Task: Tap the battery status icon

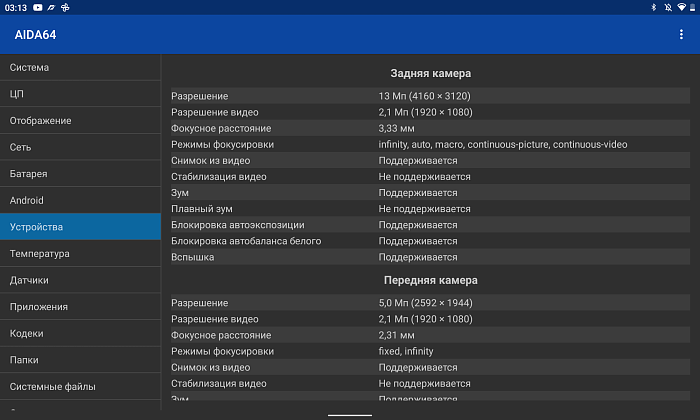Action: pos(693,7)
